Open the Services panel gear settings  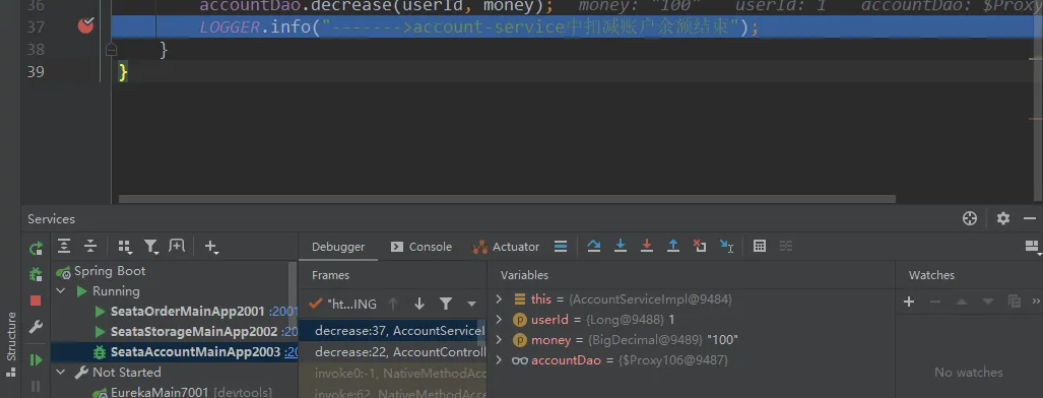[x=1003, y=218]
